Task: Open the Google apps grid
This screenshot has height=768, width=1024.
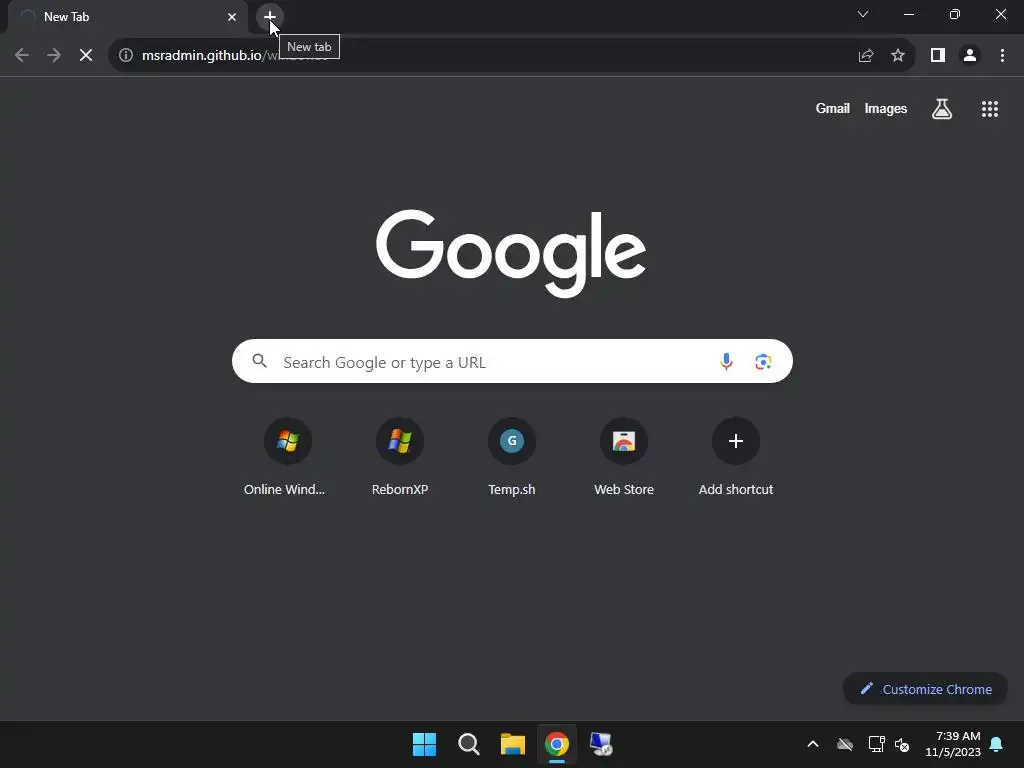Action: point(989,109)
